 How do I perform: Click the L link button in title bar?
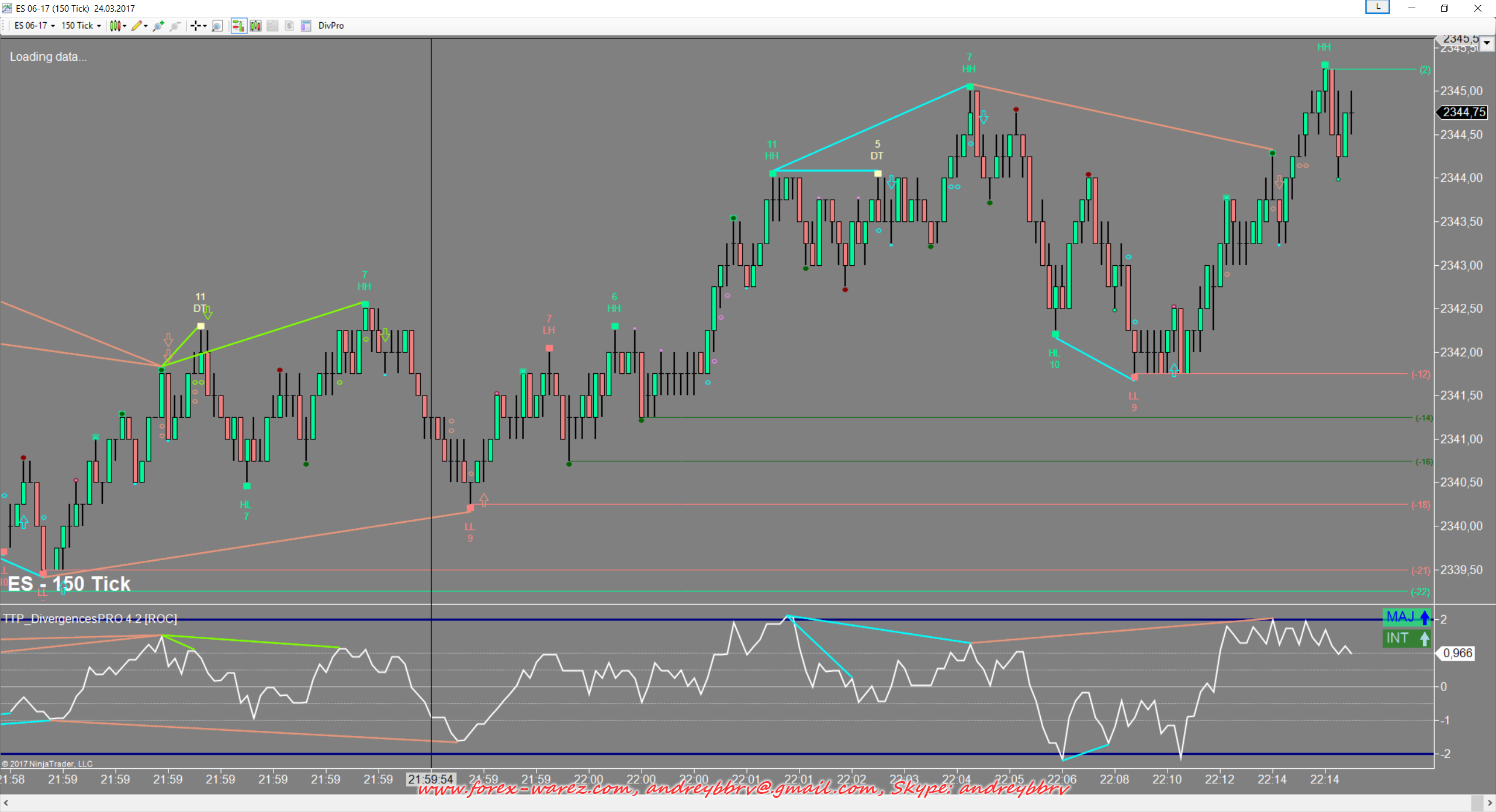(1377, 7)
